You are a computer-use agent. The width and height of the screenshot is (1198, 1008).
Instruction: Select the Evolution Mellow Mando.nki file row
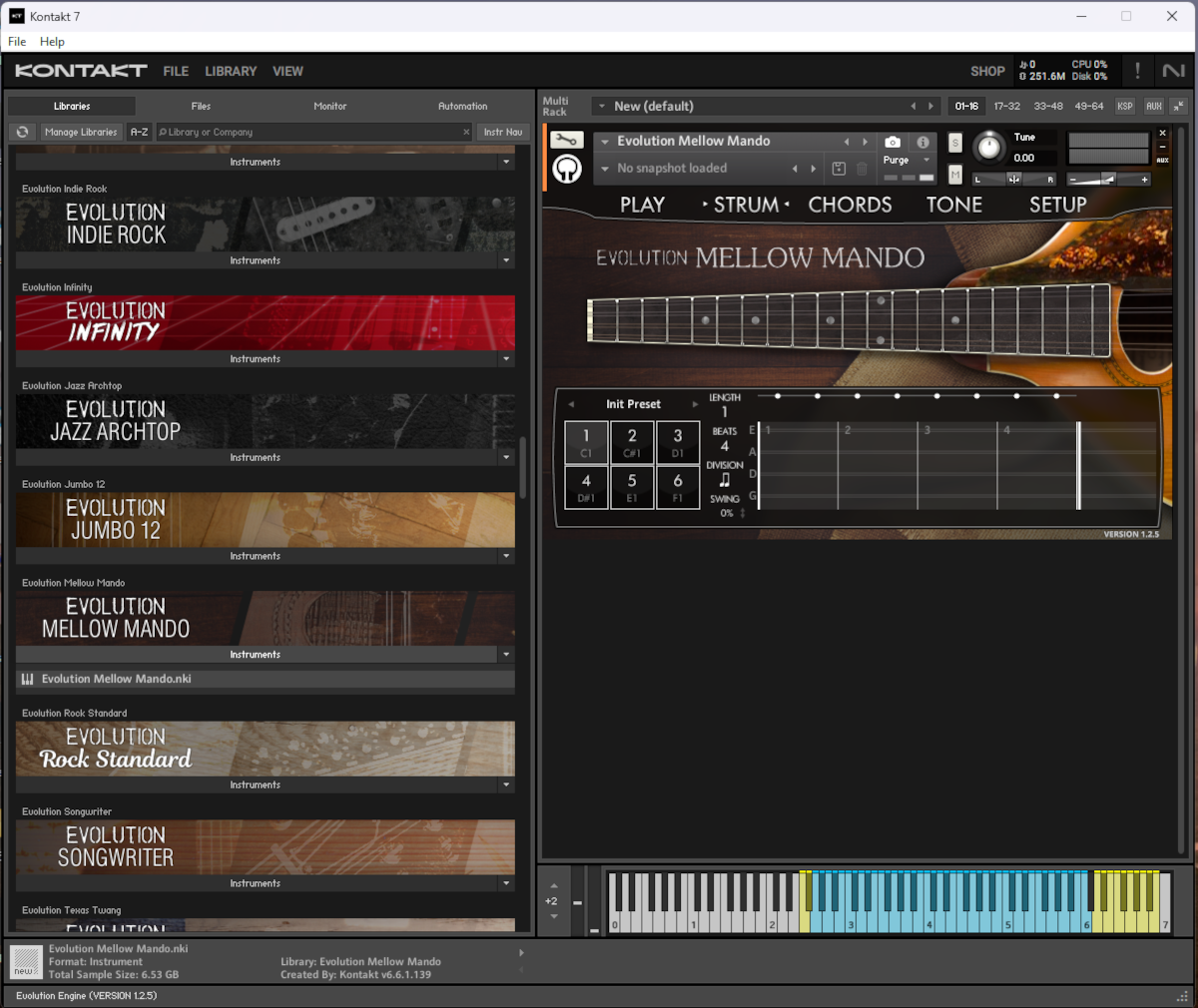[x=266, y=679]
